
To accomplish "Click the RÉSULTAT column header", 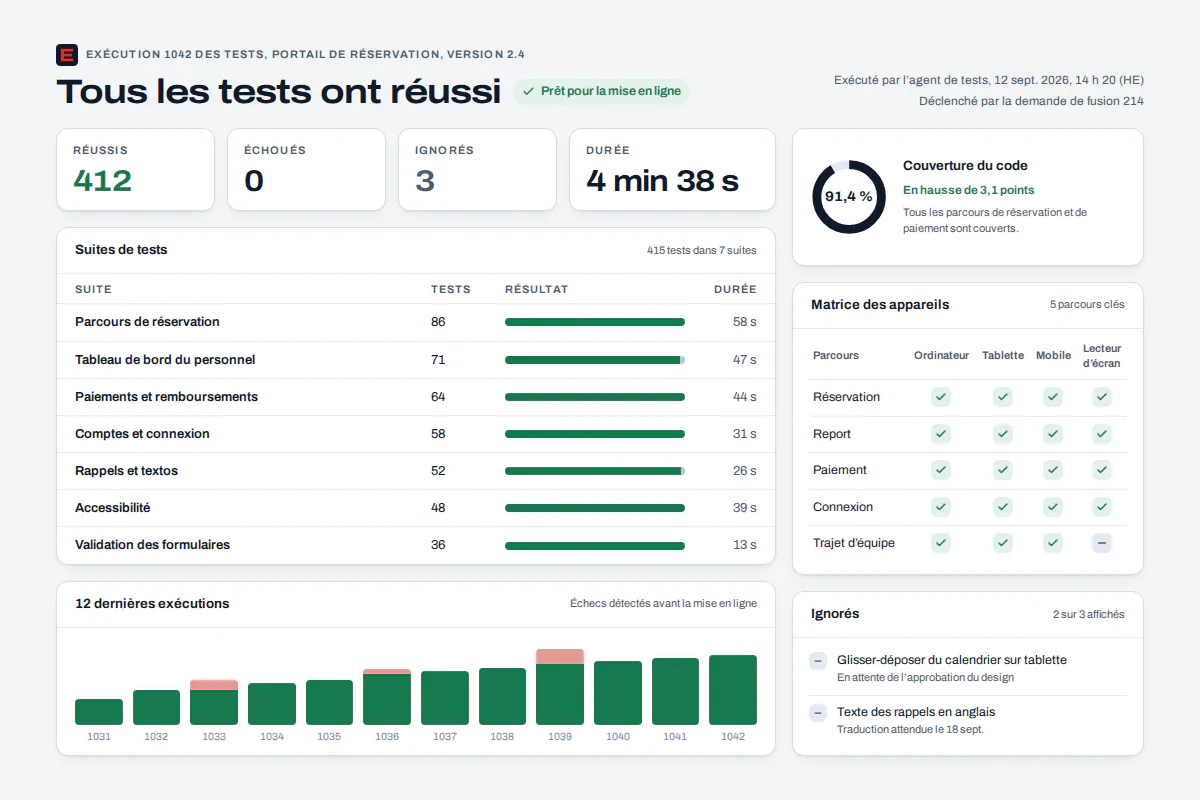I will point(536,289).
